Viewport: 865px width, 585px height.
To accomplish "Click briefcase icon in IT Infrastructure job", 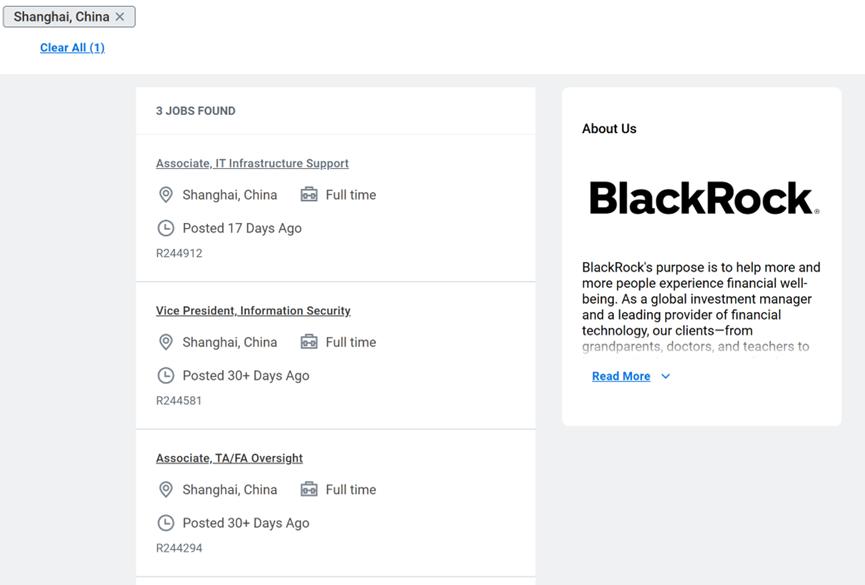I will [x=309, y=195].
